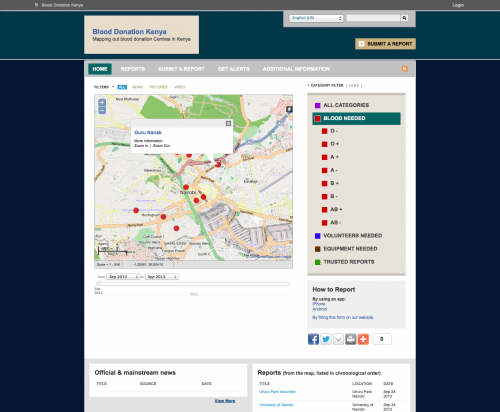The height and width of the screenshot is (412, 500).
Task: Open the Reports tab
Action: tap(133, 69)
